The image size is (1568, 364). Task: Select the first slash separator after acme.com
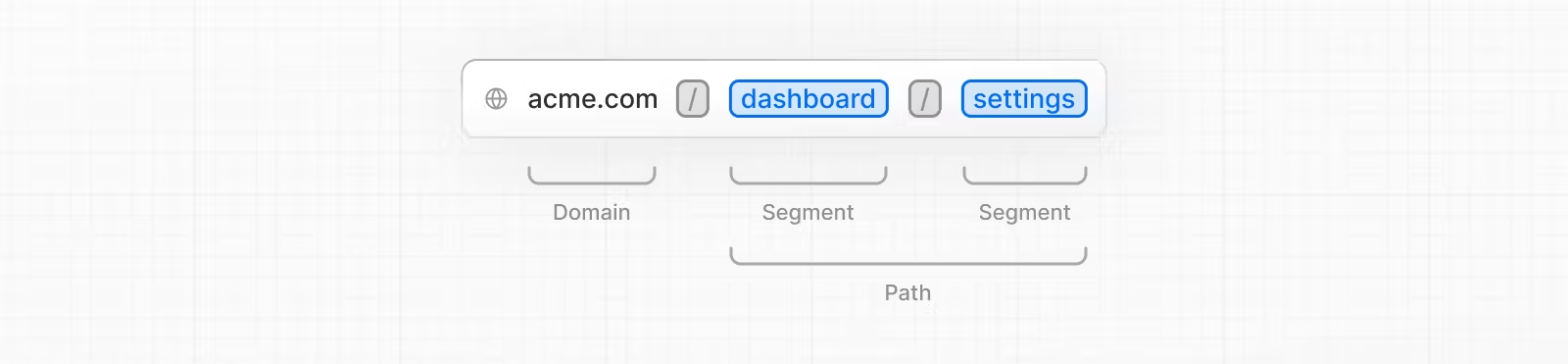(x=693, y=99)
